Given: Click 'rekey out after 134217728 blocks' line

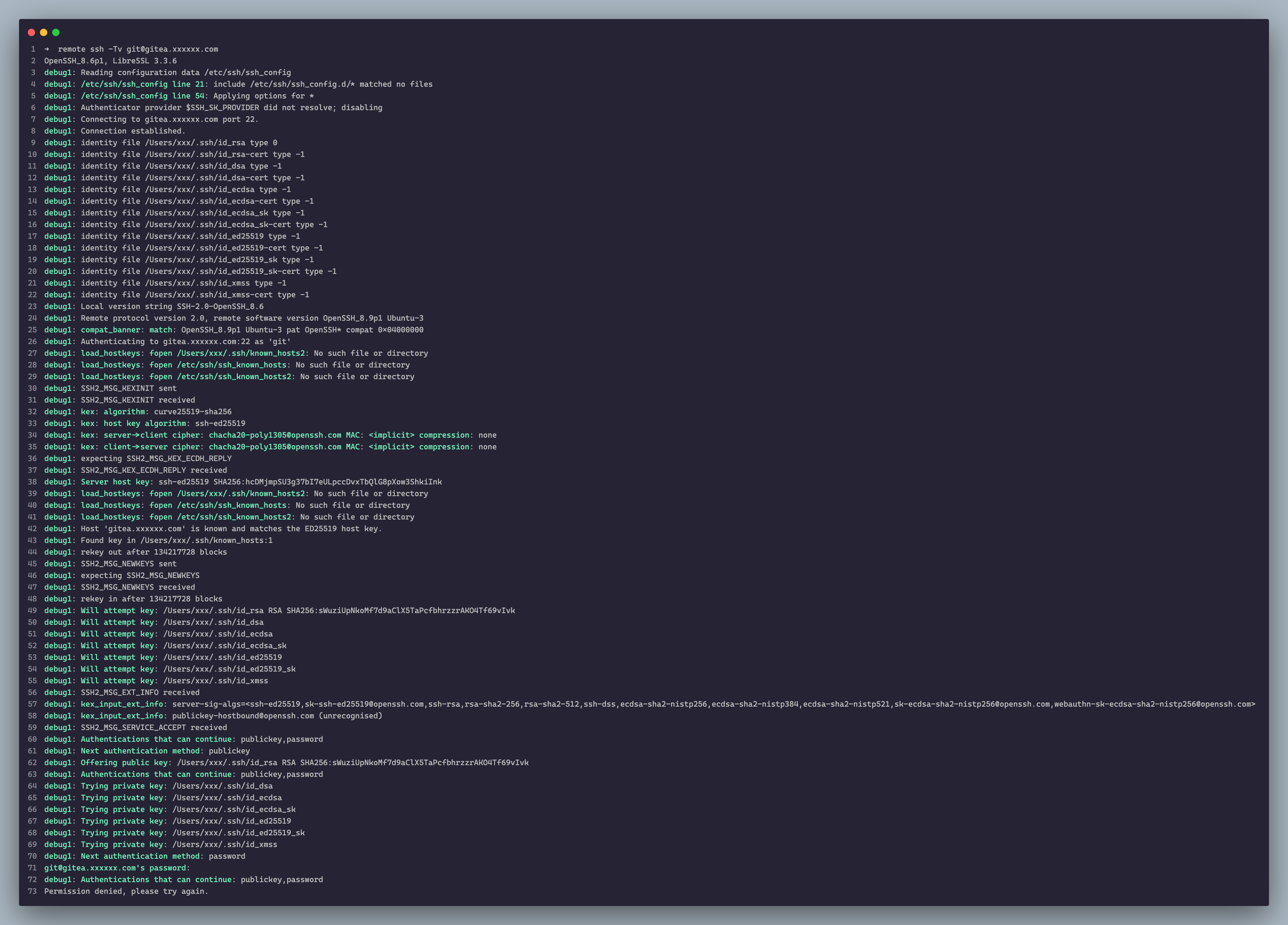Looking at the screenshot, I should click(x=136, y=552).
